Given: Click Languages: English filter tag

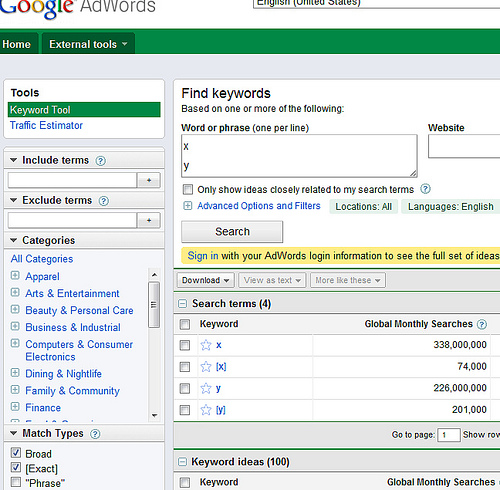Looking at the screenshot, I should click(451, 207).
